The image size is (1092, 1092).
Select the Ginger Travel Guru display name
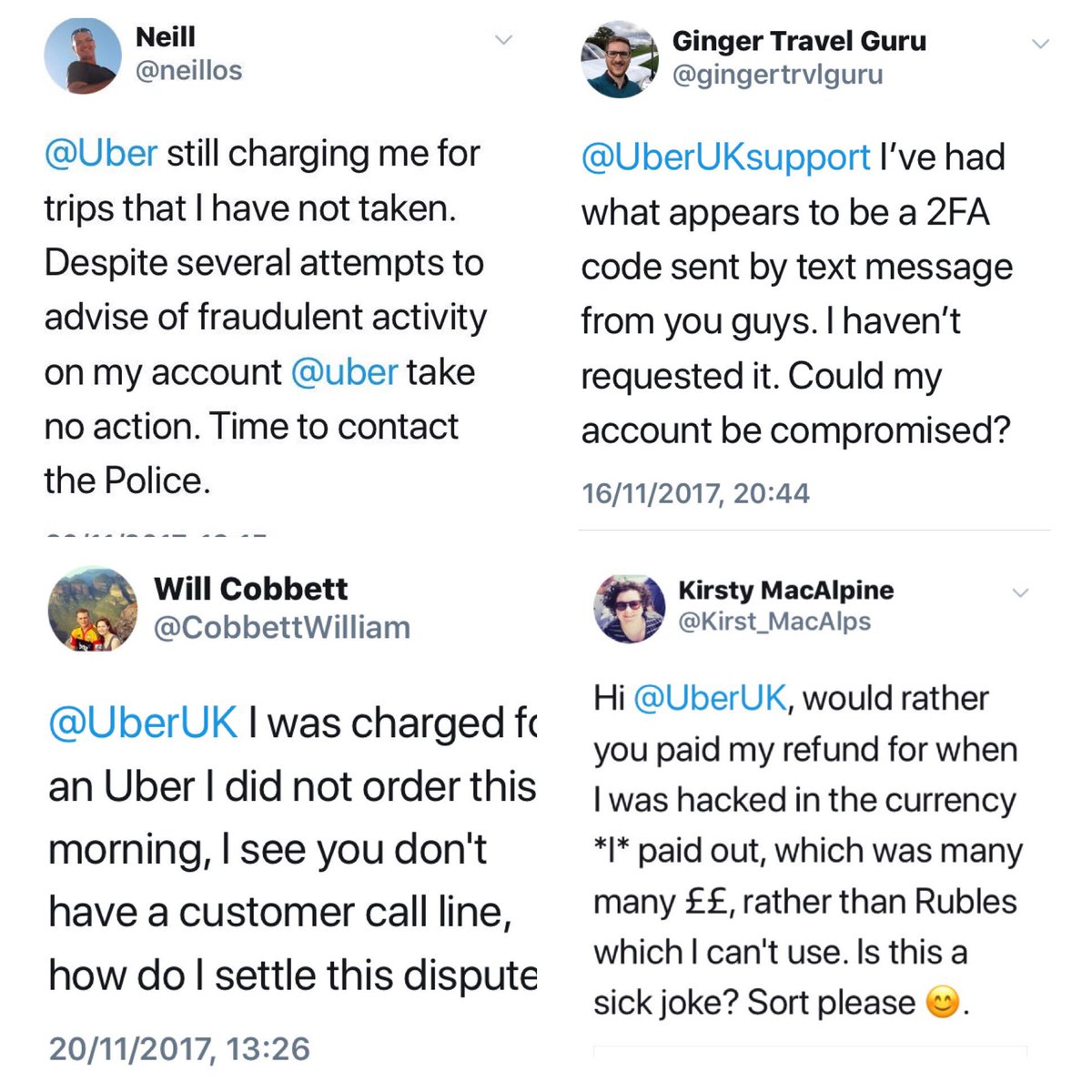(x=799, y=41)
